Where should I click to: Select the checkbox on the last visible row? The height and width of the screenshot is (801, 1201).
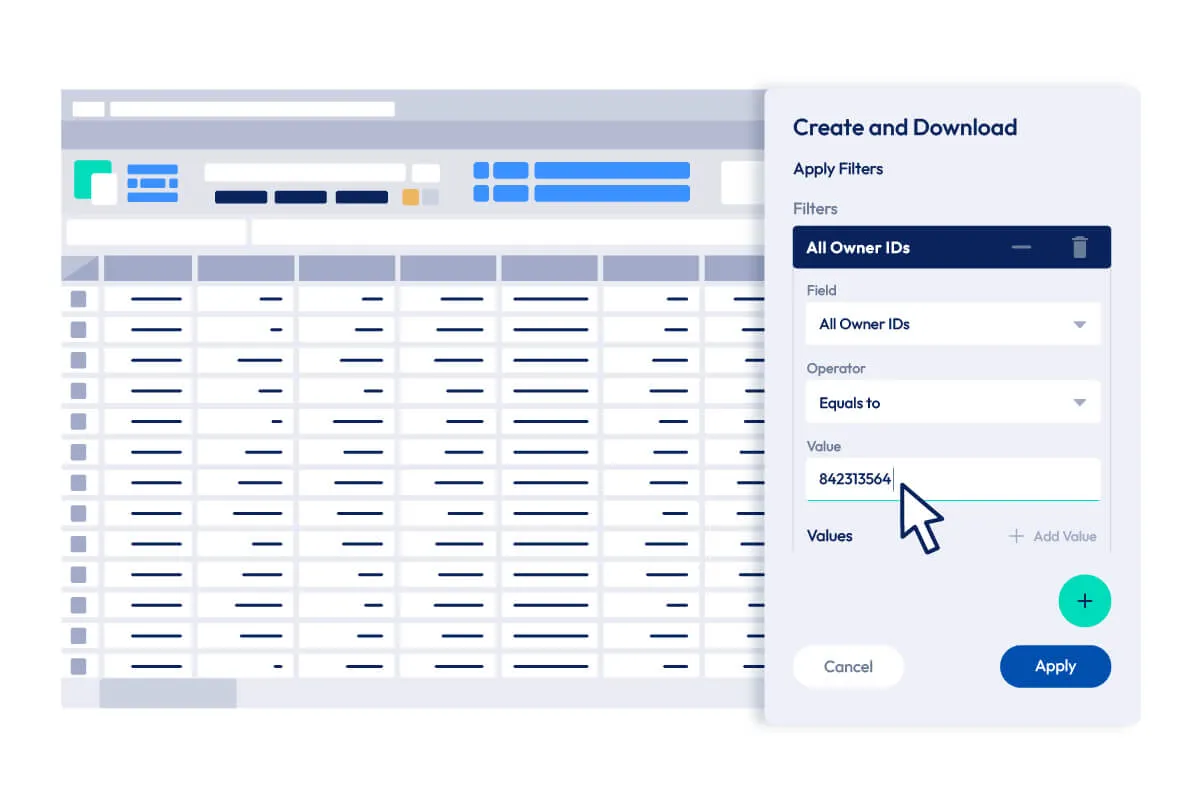point(80,666)
